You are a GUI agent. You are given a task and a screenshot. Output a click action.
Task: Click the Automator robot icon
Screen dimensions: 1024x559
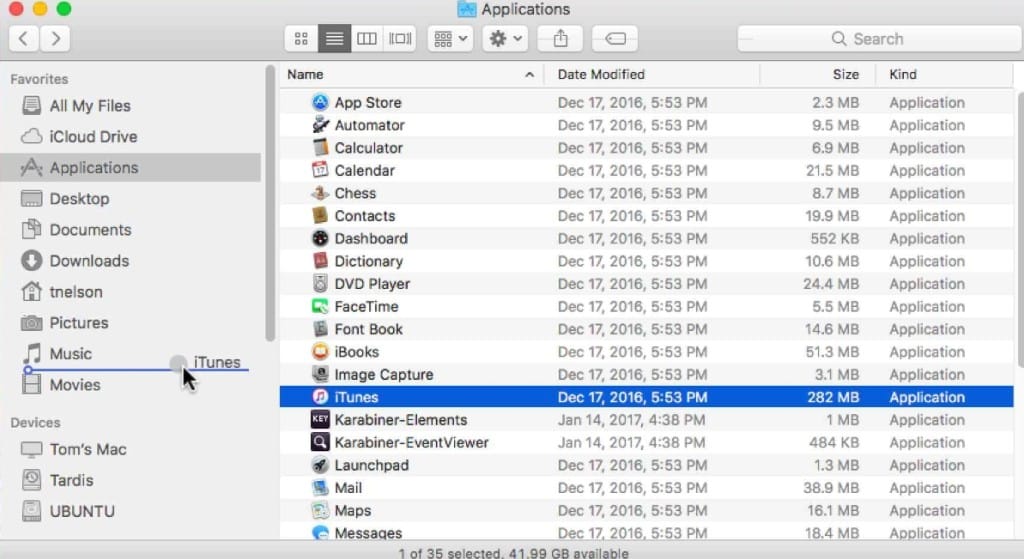coord(320,125)
